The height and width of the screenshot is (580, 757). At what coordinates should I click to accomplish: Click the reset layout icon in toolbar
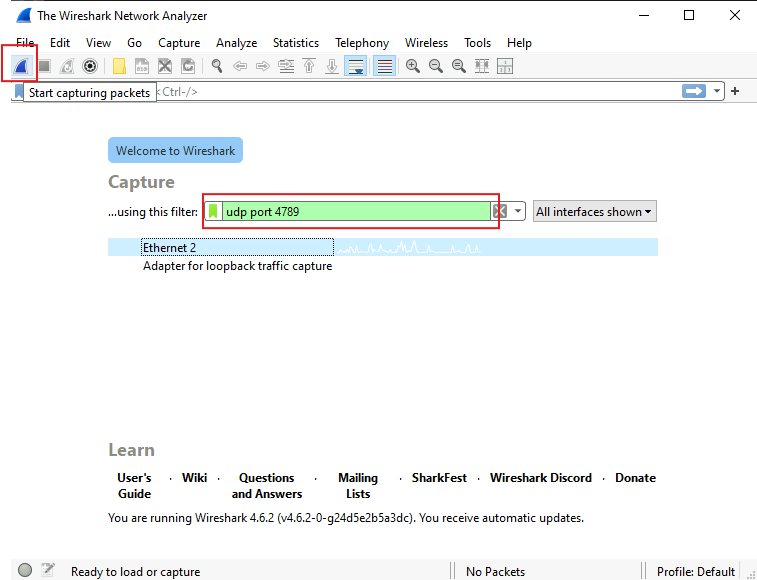[x=505, y=66]
